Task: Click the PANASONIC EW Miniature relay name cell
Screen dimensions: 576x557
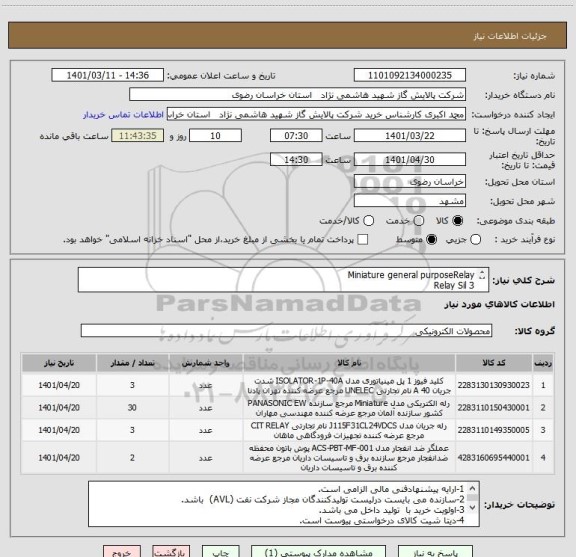Action: pyautogui.click(x=349, y=408)
